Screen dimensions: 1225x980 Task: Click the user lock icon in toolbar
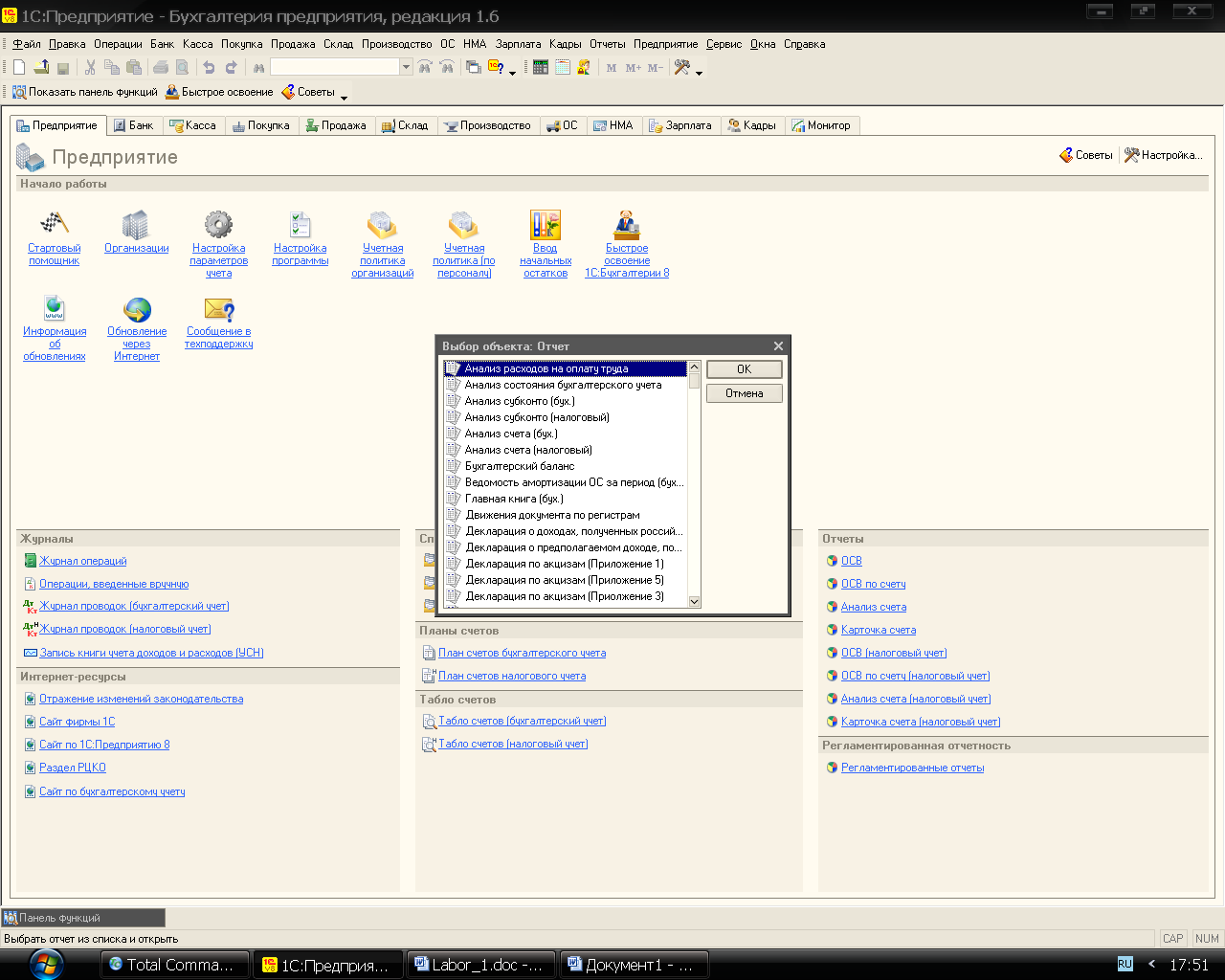(584, 67)
